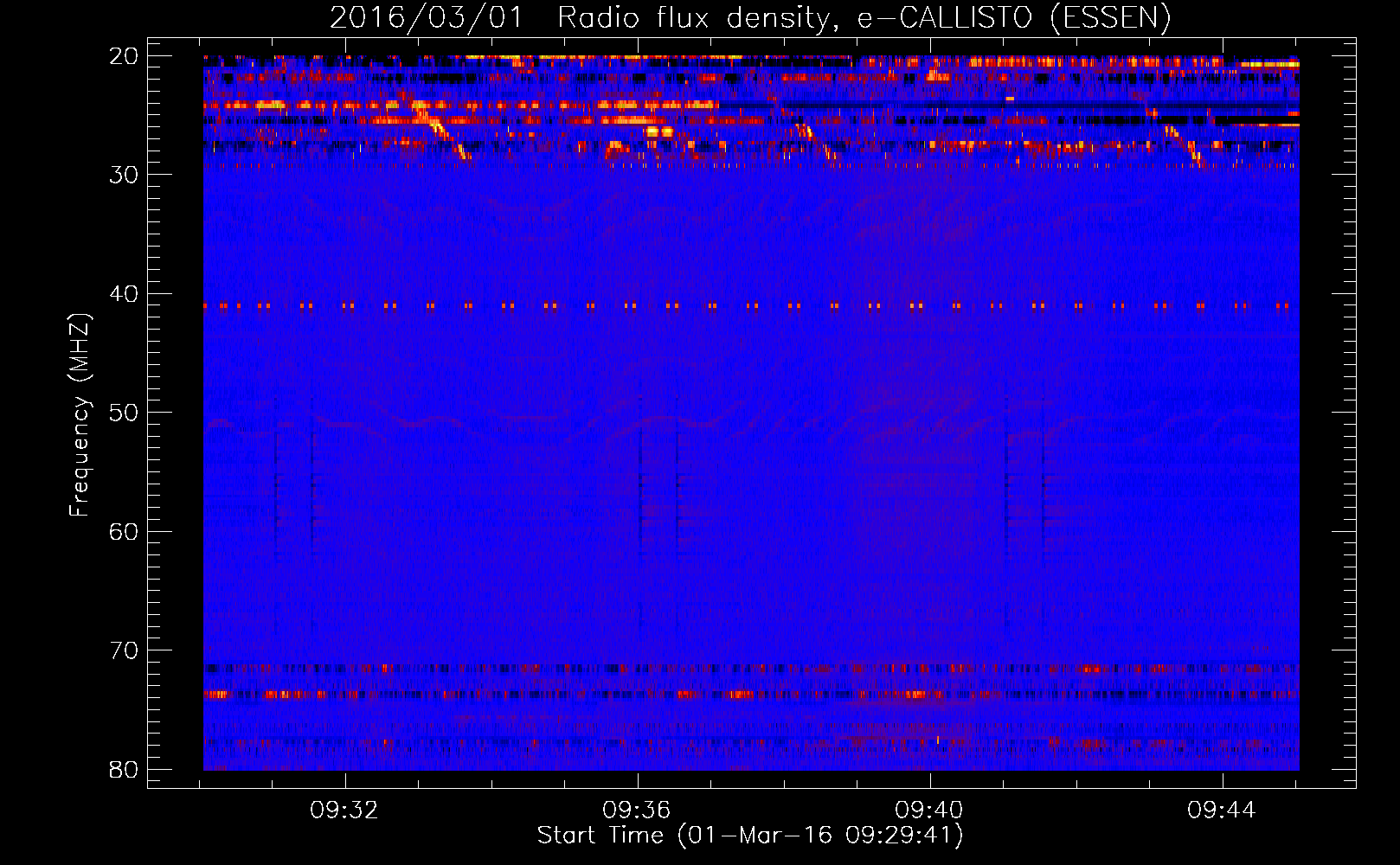The width and height of the screenshot is (1400, 865).
Task: Click the 50 frequency tick label
Action: point(124,413)
